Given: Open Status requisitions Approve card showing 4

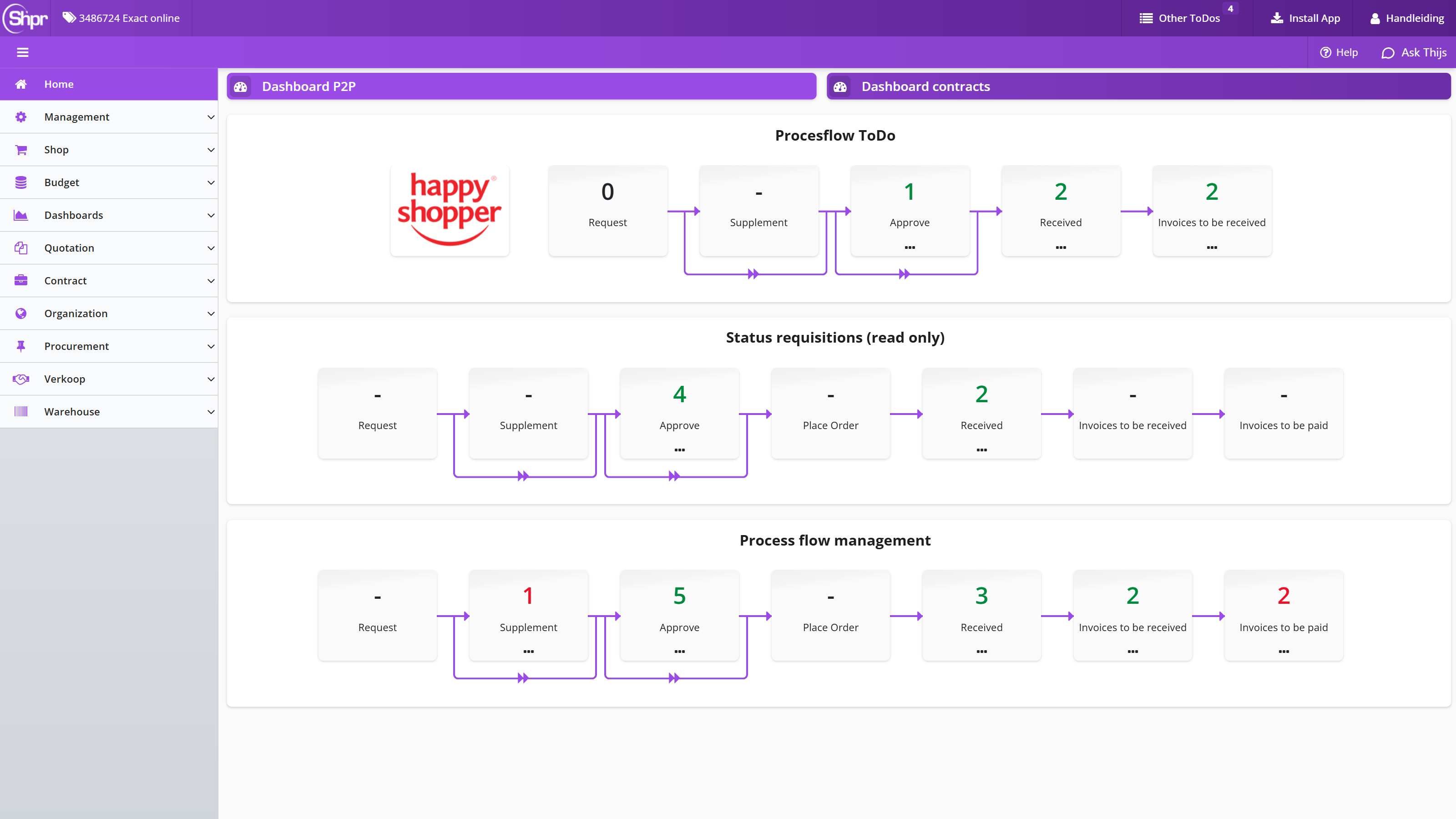Looking at the screenshot, I should coord(679,413).
